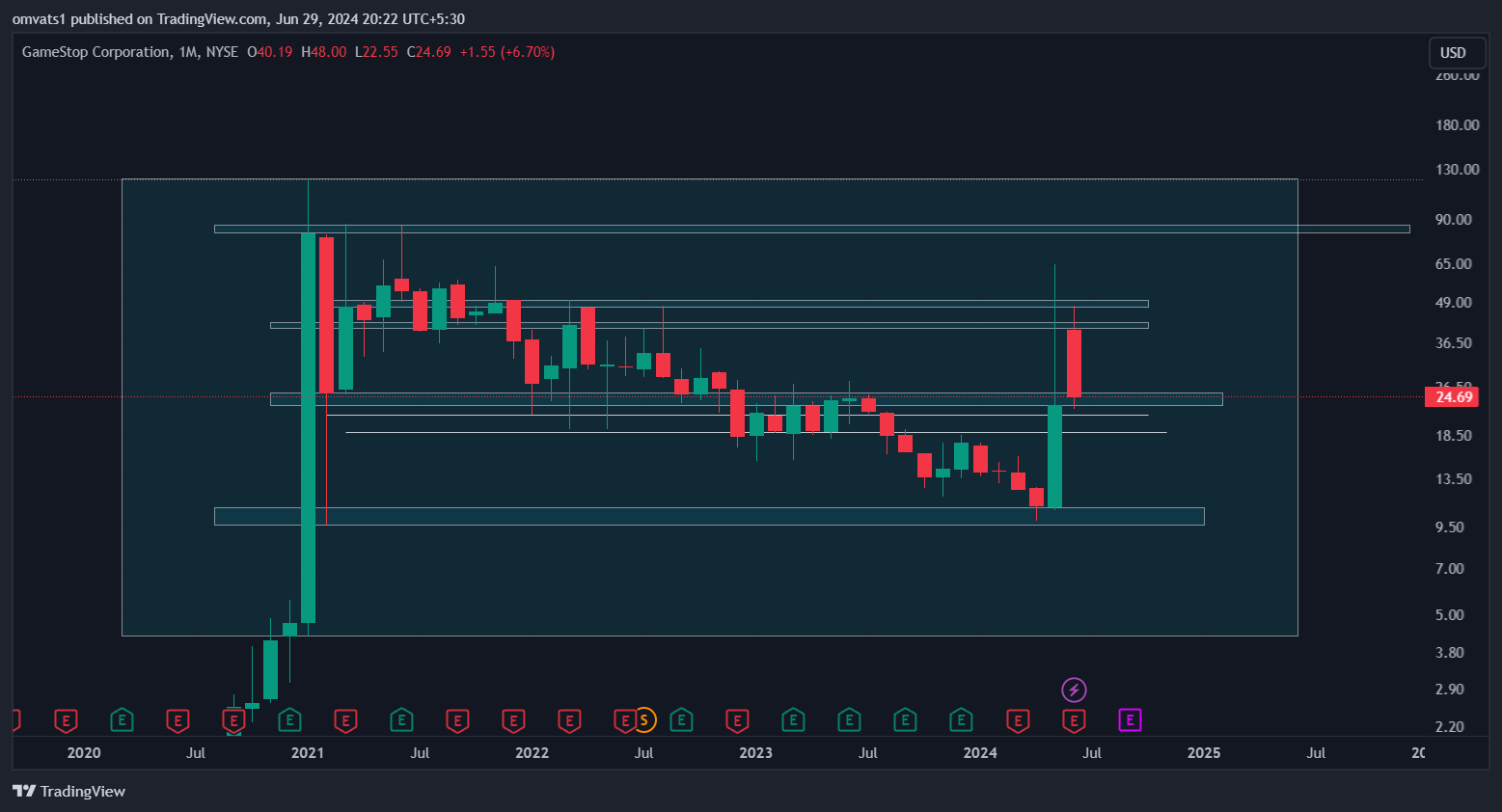The width and height of the screenshot is (1502, 812).
Task: Click the 1M interval label
Action: (188, 52)
